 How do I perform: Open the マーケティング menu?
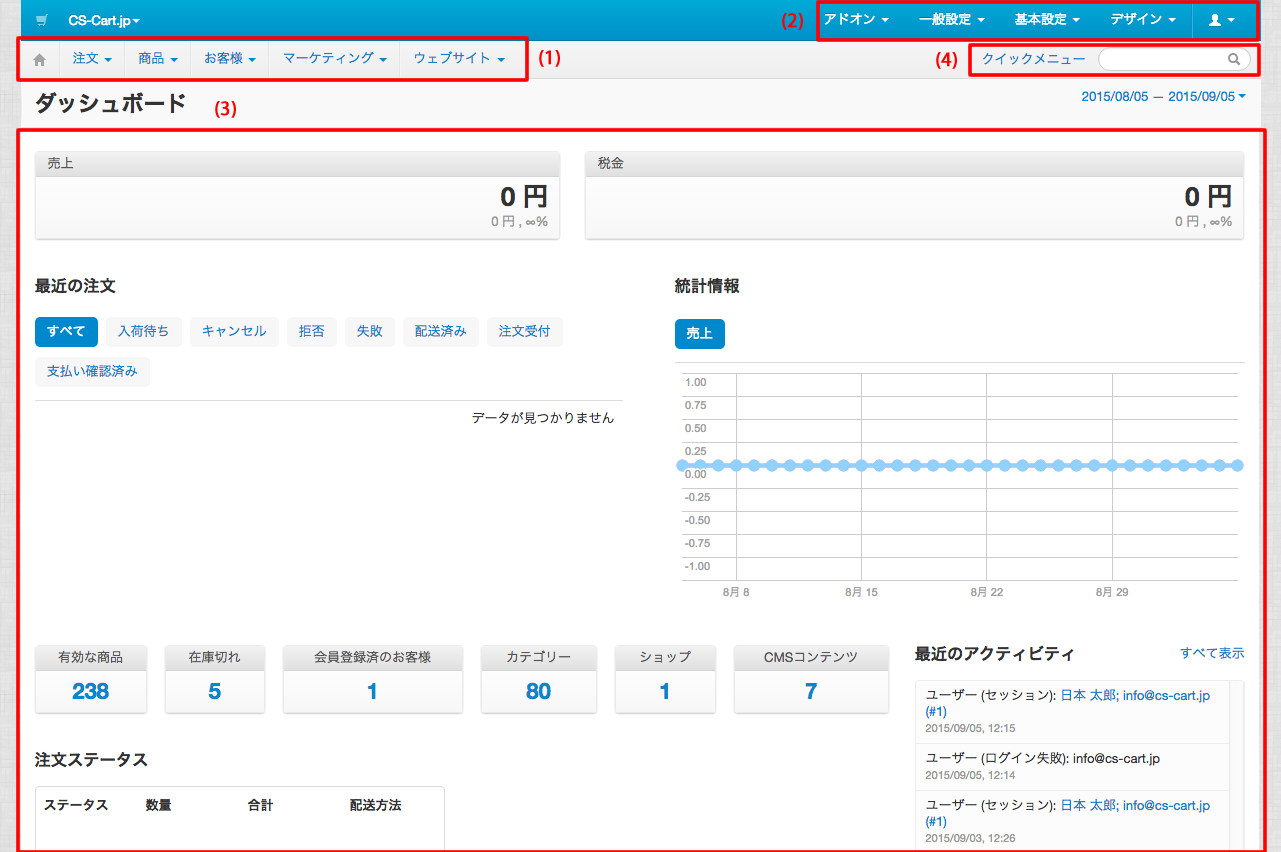click(x=335, y=59)
